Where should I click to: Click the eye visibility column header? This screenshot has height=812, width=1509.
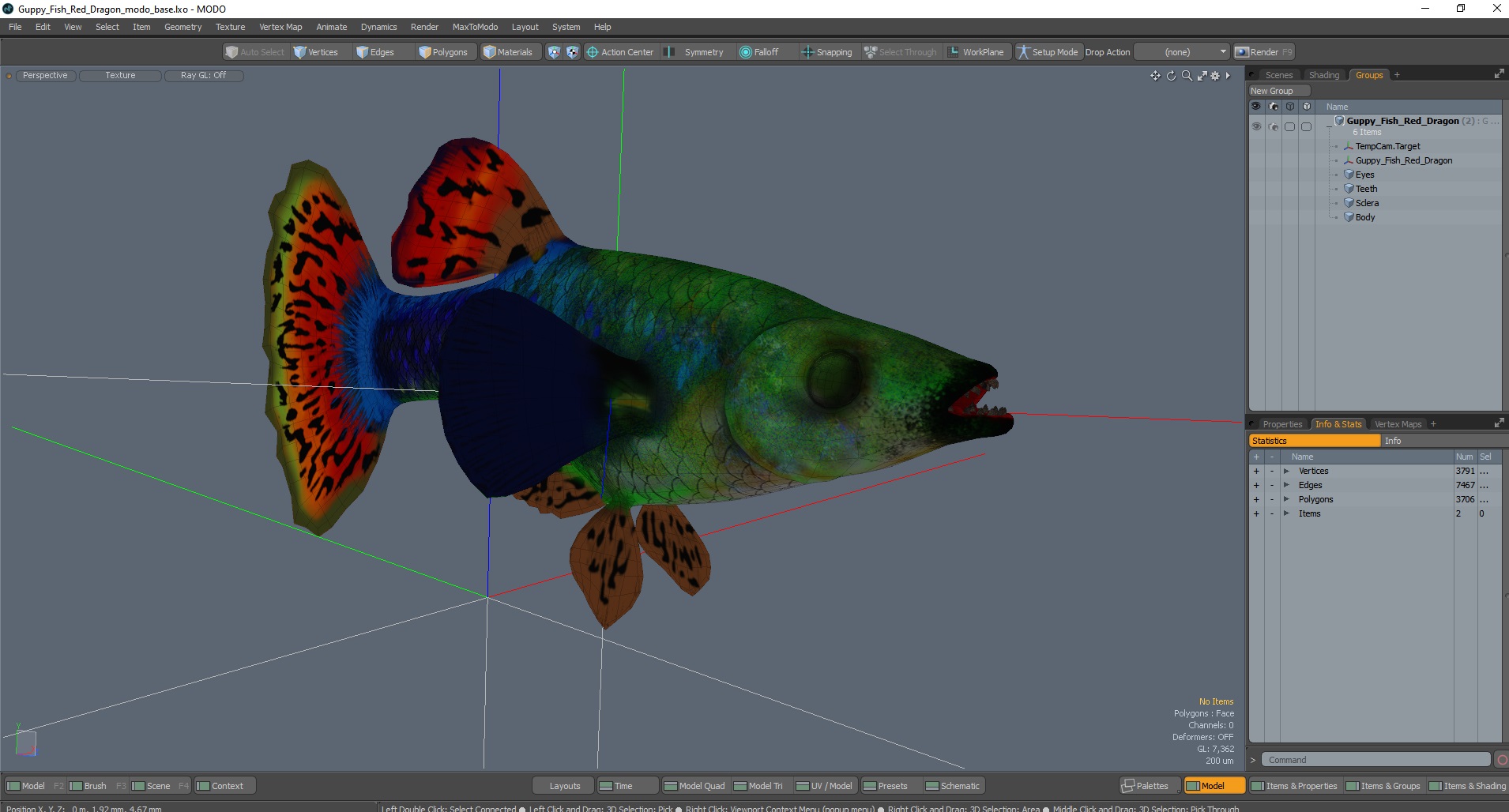point(1255,106)
